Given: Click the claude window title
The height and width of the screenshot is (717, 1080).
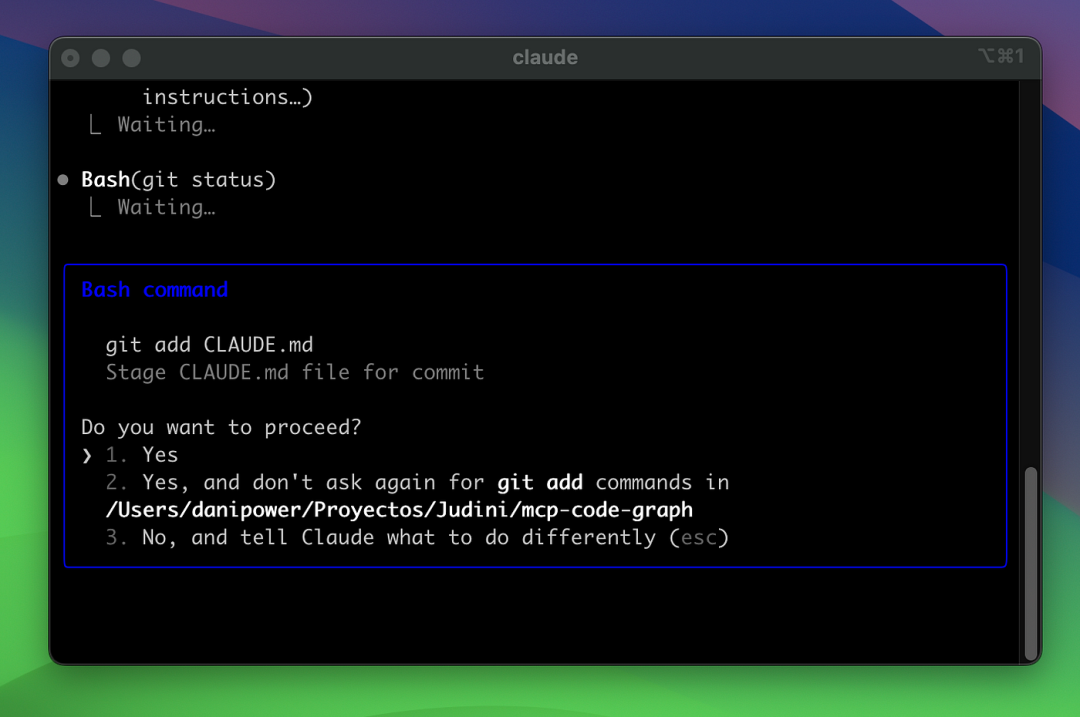Looking at the screenshot, I should [x=545, y=57].
